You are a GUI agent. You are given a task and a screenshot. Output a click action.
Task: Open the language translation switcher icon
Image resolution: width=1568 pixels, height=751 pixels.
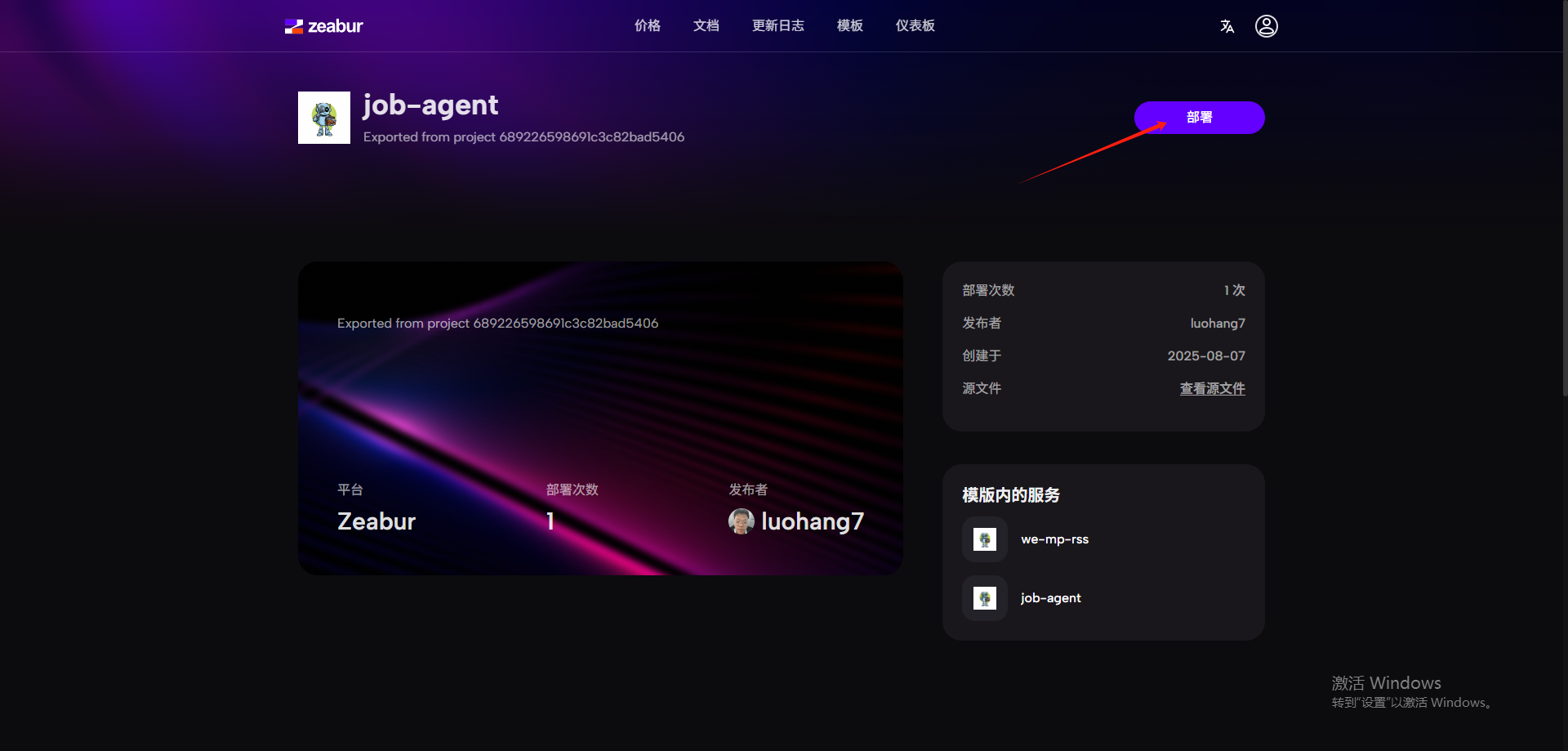coord(1227,26)
